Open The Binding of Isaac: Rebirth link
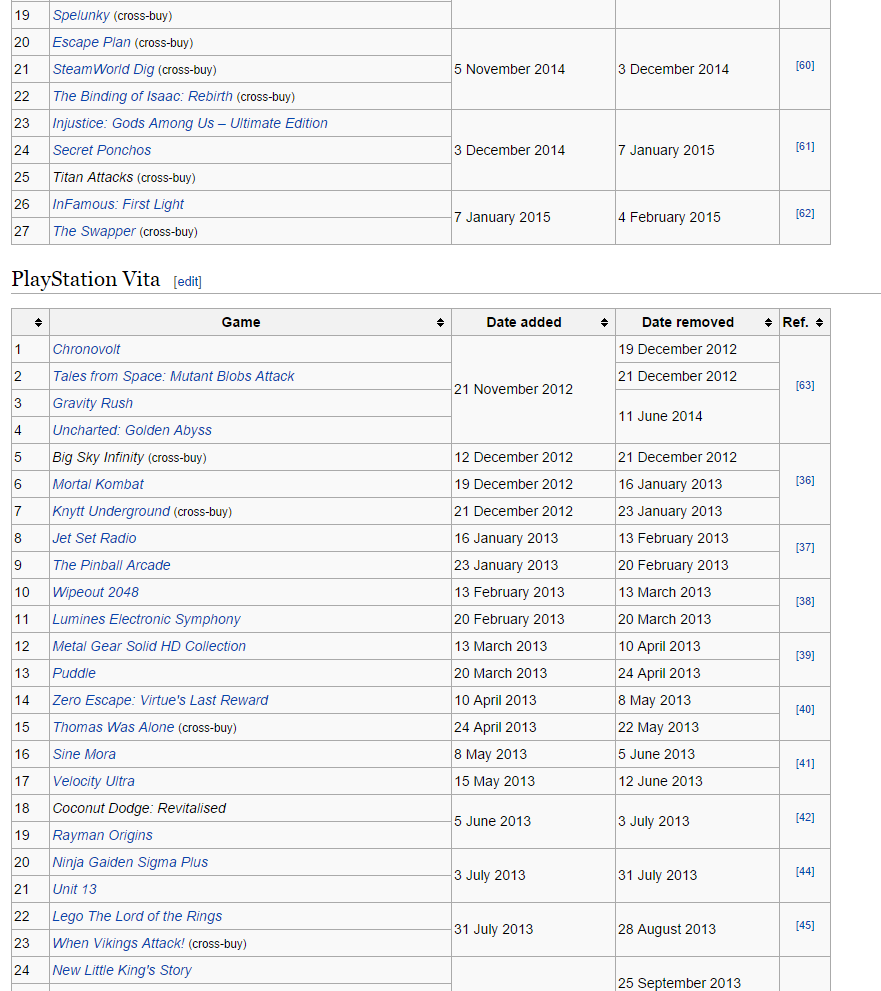 pos(142,96)
